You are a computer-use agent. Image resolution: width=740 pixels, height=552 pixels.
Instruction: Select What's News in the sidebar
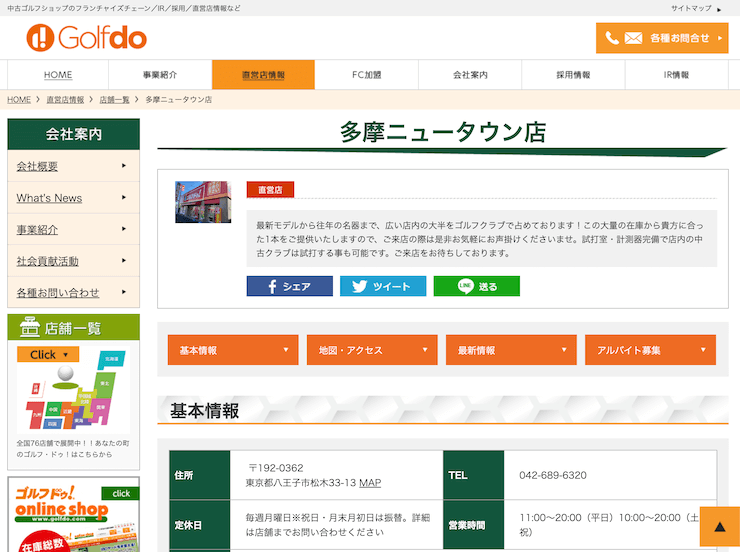click(73, 198)
